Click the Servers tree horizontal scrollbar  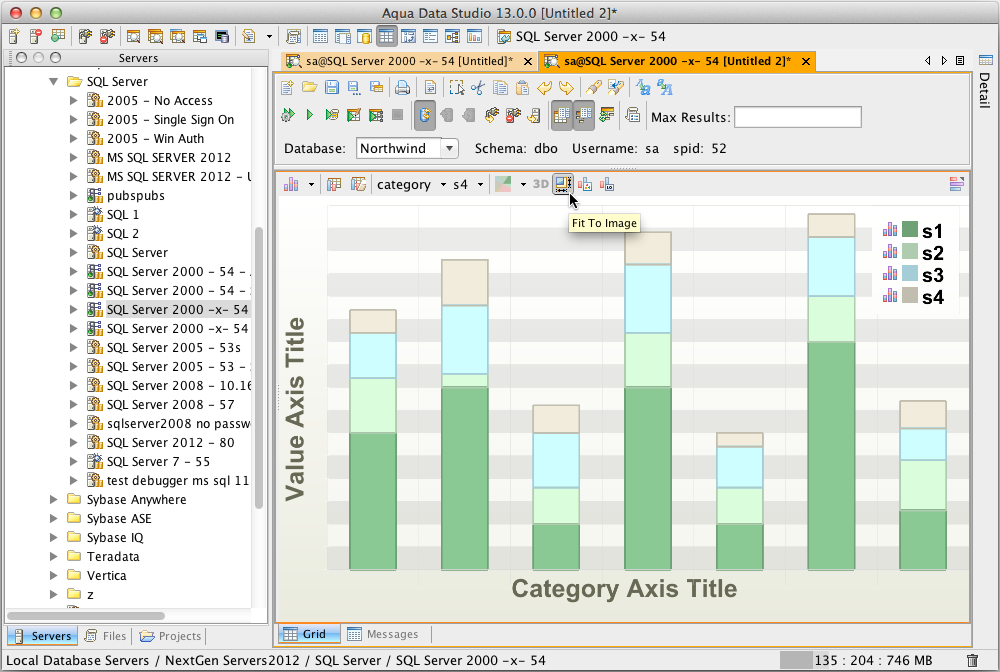point(86,616)
